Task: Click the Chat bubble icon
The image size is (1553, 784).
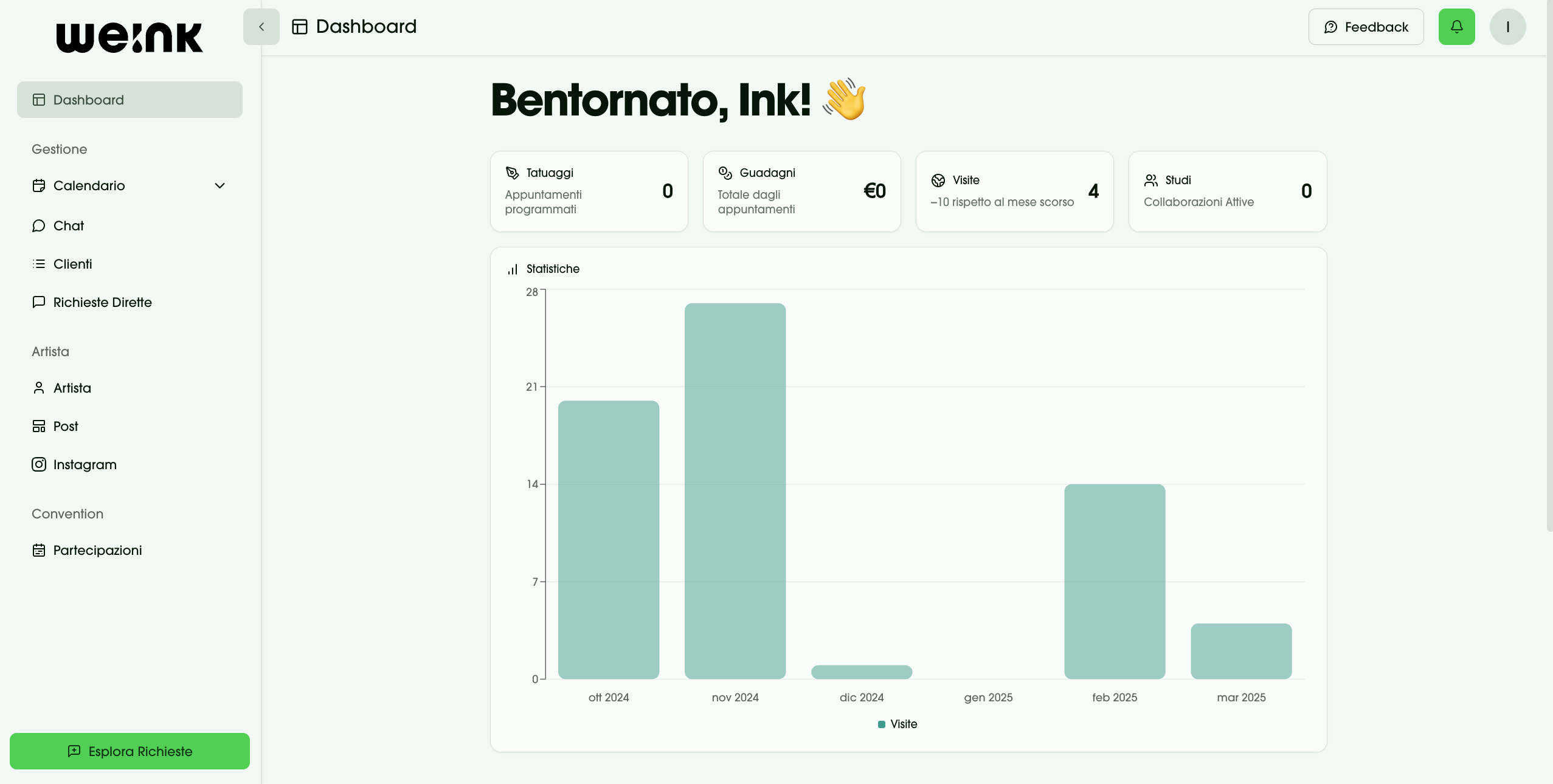Action: click(39, 225)
